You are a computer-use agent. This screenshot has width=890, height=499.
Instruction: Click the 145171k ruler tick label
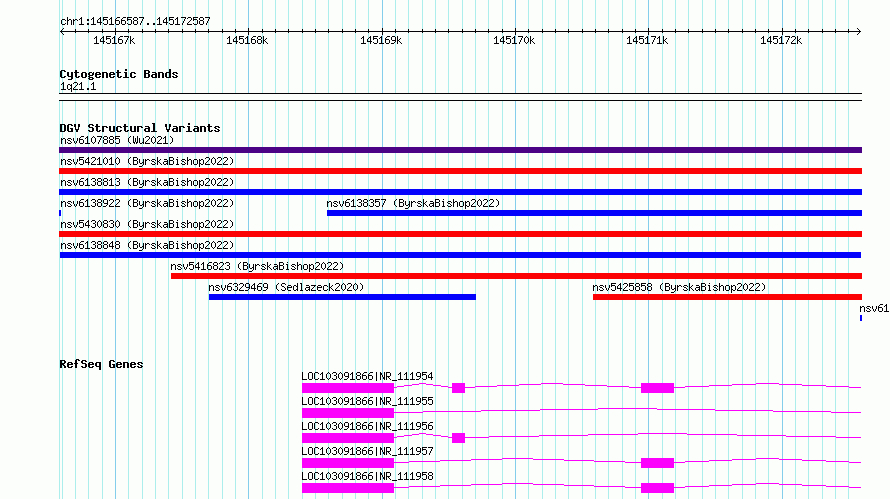[x=647, y=40]
